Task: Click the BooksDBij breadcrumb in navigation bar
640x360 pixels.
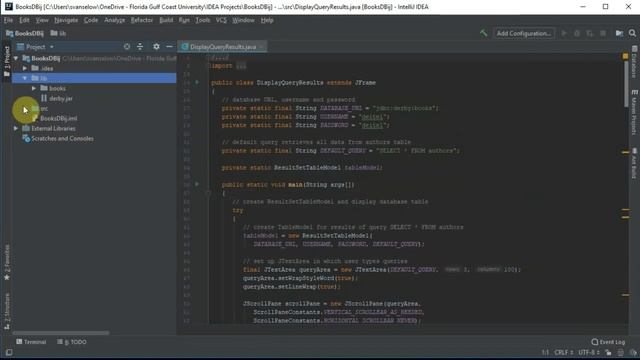Action: pos(24,33)
